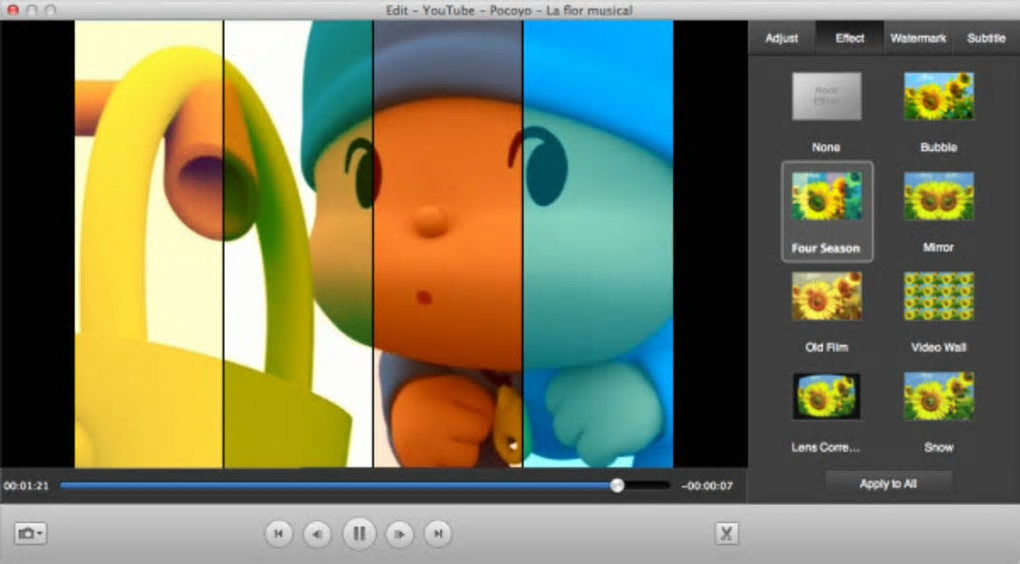
Task: Click the Snow label text
Action: pos(939,447)
